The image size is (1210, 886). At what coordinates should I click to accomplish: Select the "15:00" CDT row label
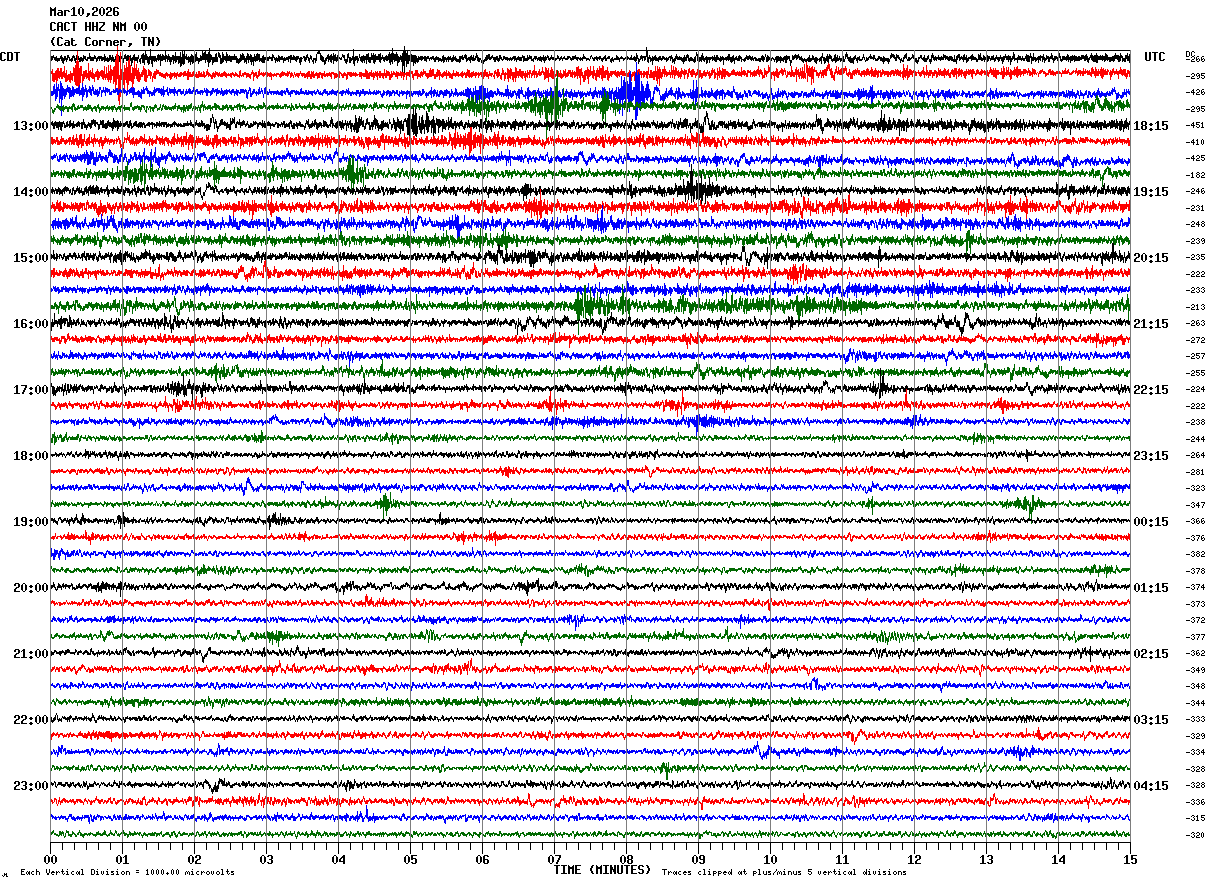[x=31, y=258]
